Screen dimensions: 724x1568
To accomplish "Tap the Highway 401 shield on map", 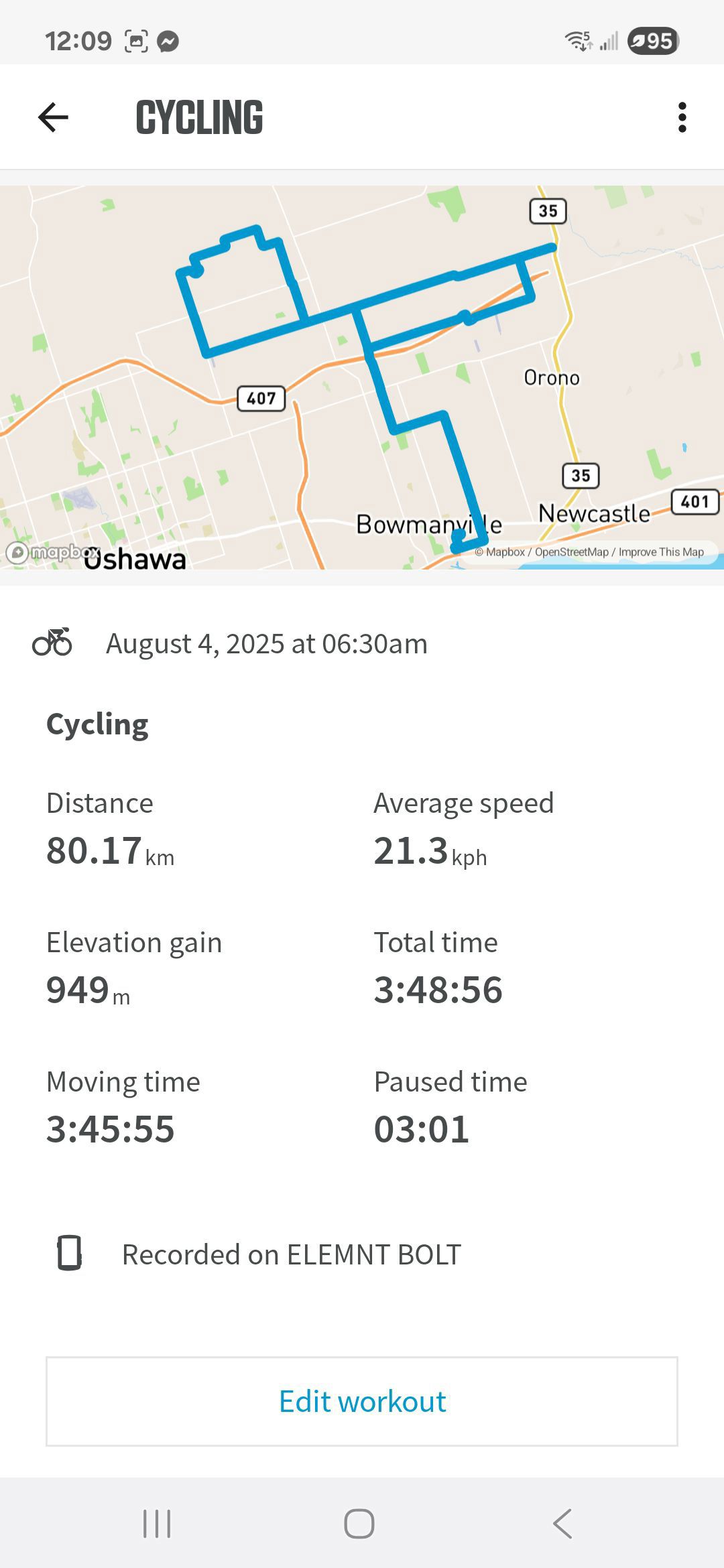I will [695, 502].
